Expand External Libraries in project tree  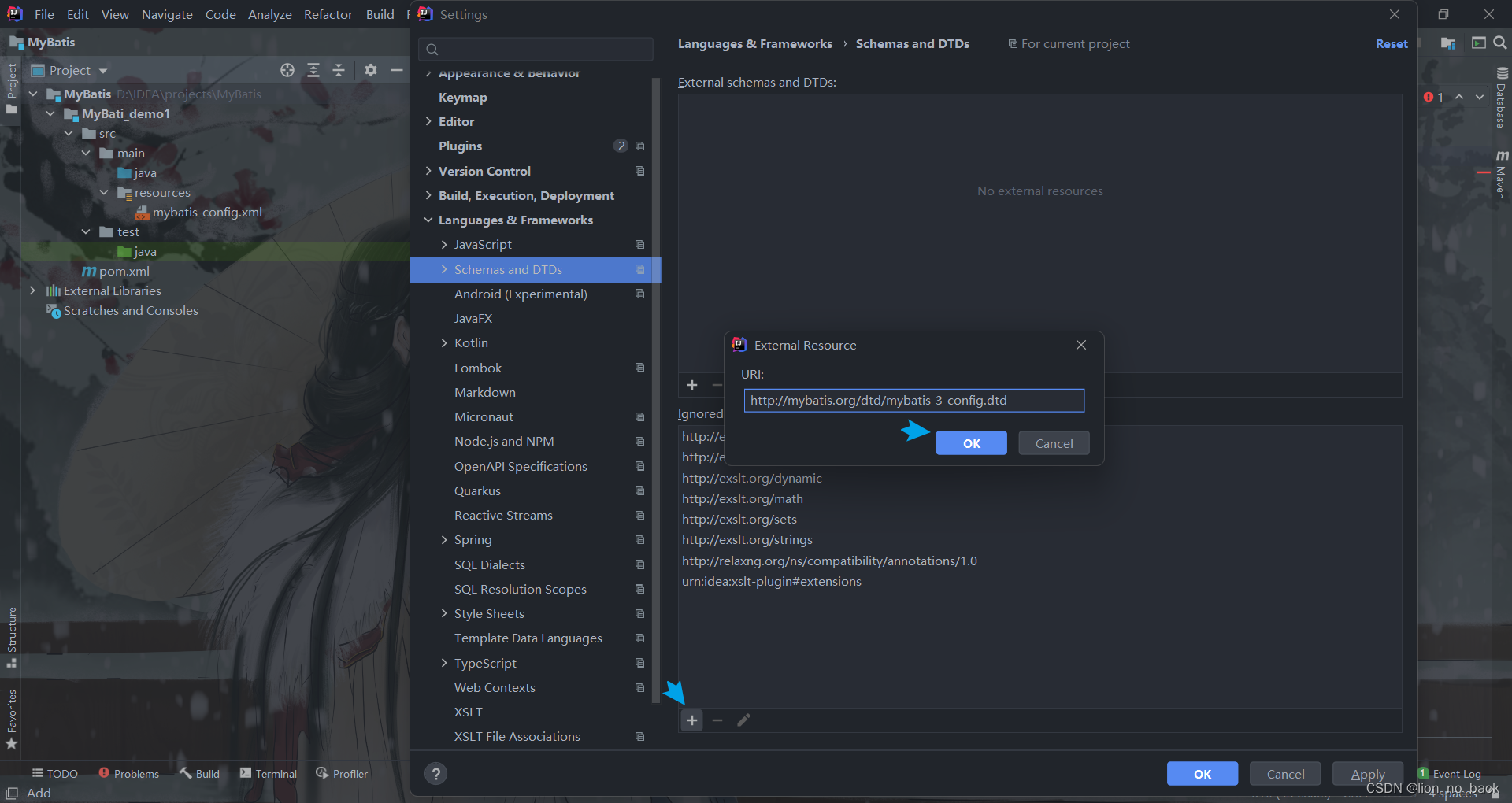click(x=32, y=290)
